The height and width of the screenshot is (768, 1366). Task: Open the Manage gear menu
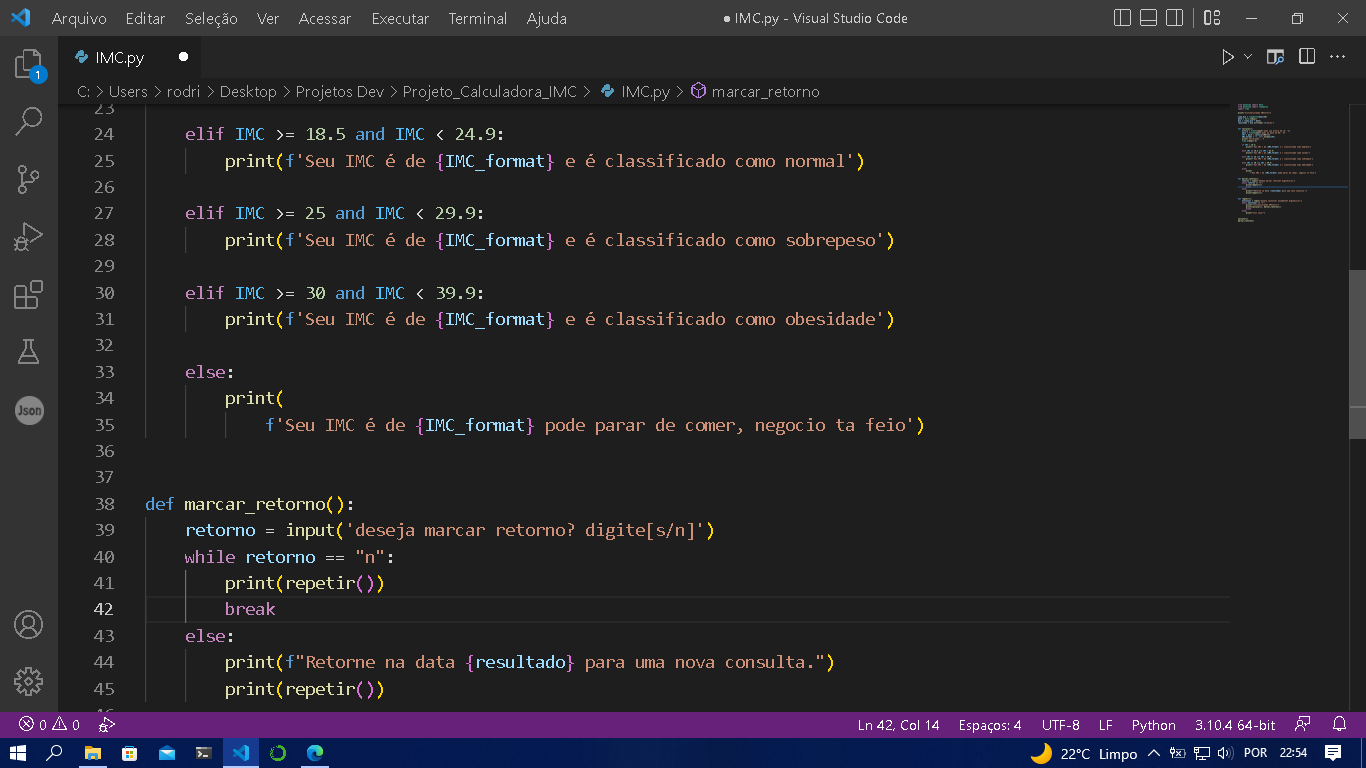point(28,682)
